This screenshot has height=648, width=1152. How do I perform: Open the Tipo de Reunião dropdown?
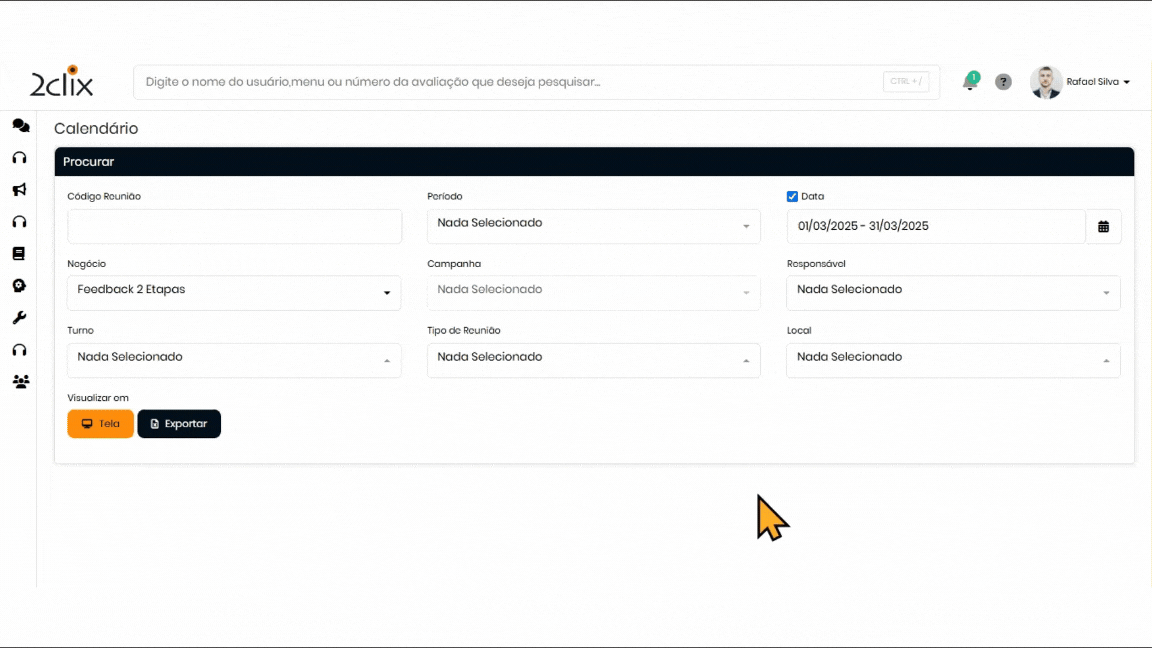coord(593,360)
